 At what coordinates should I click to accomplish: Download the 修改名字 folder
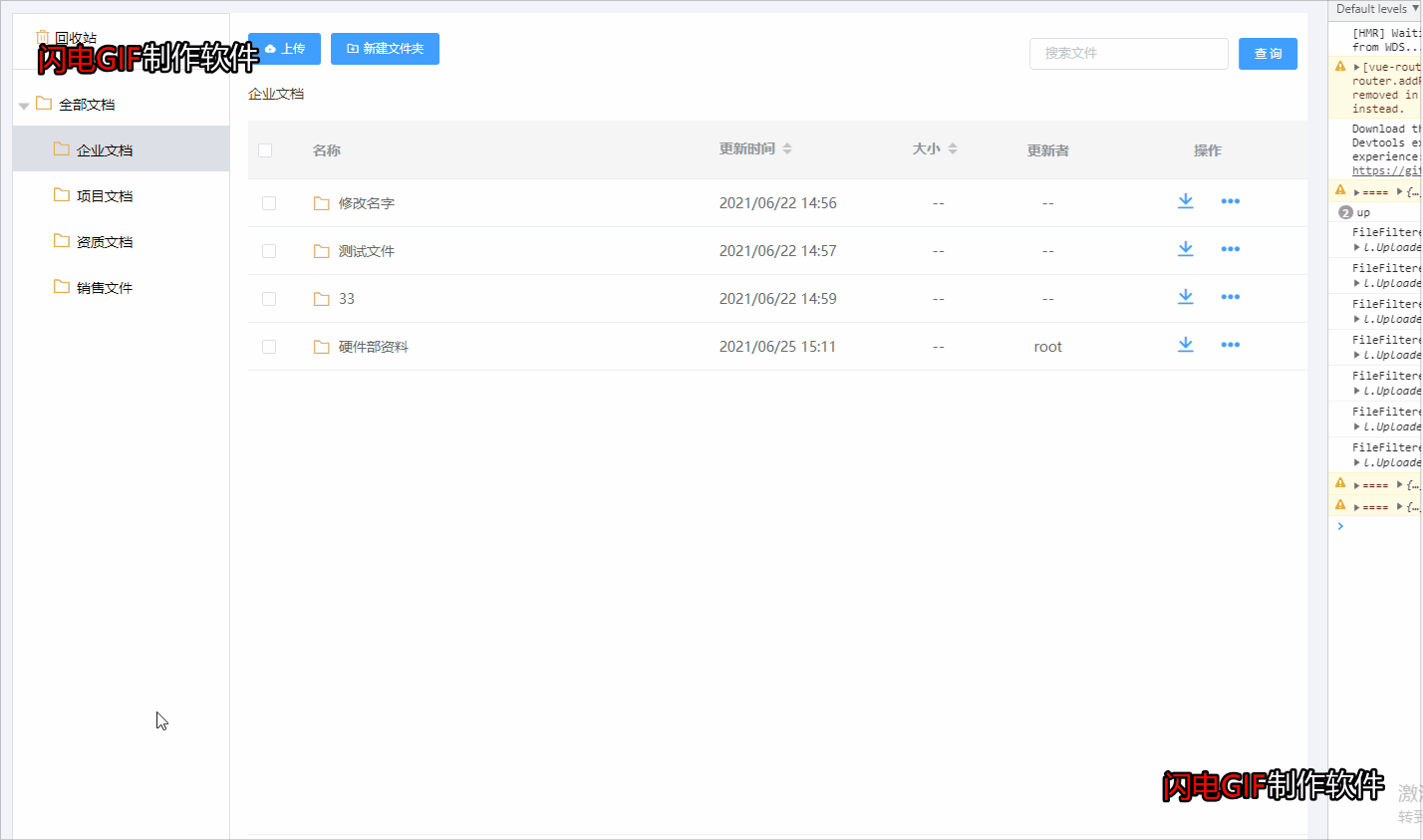tap(1185, 201)
